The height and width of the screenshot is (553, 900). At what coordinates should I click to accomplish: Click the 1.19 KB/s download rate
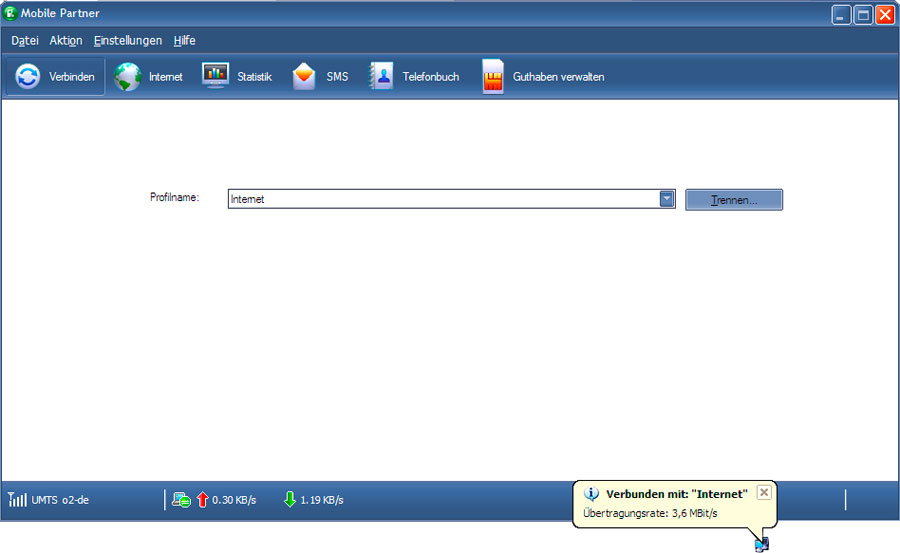[x=321, y=500]
